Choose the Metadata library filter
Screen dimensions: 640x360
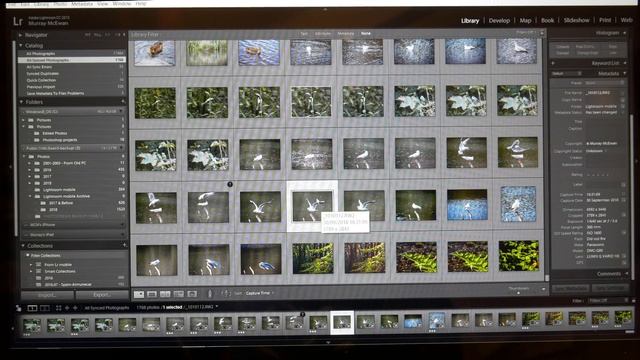[345, 34]
